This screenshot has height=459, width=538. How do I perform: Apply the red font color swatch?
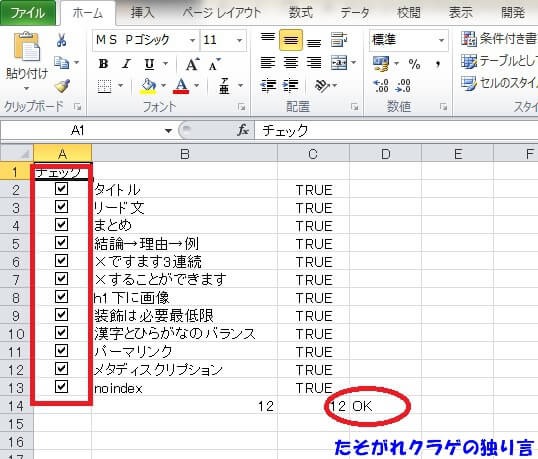[x=182, y=85]
